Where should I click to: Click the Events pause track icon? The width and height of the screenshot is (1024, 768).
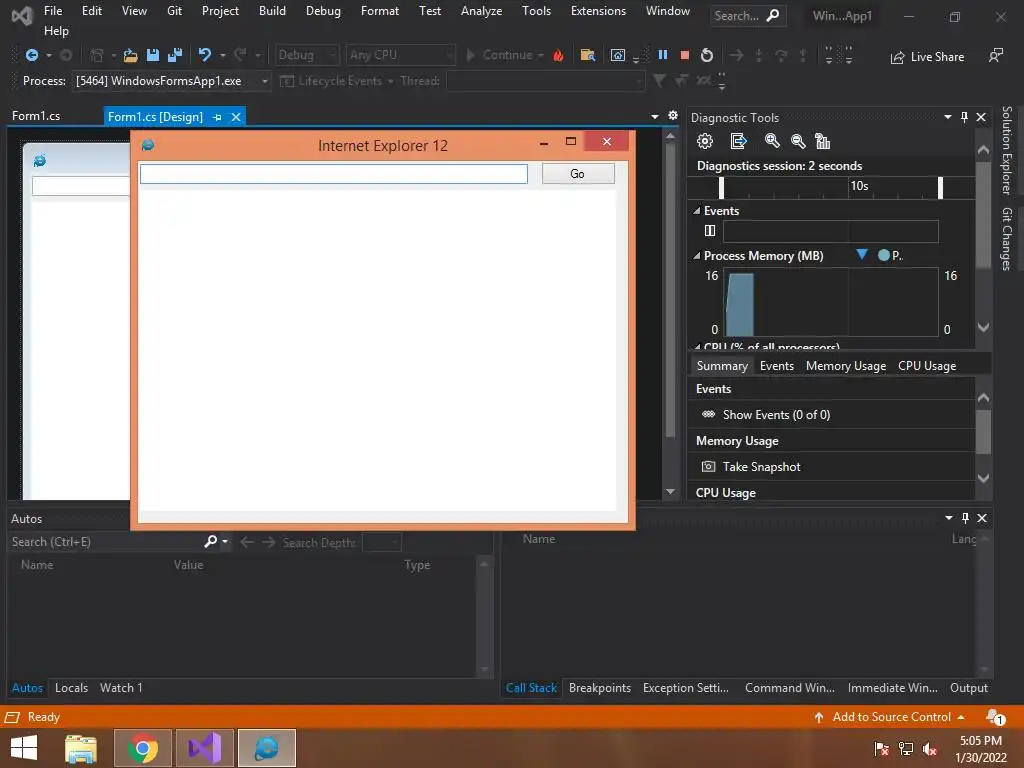(x=710, y=231)
